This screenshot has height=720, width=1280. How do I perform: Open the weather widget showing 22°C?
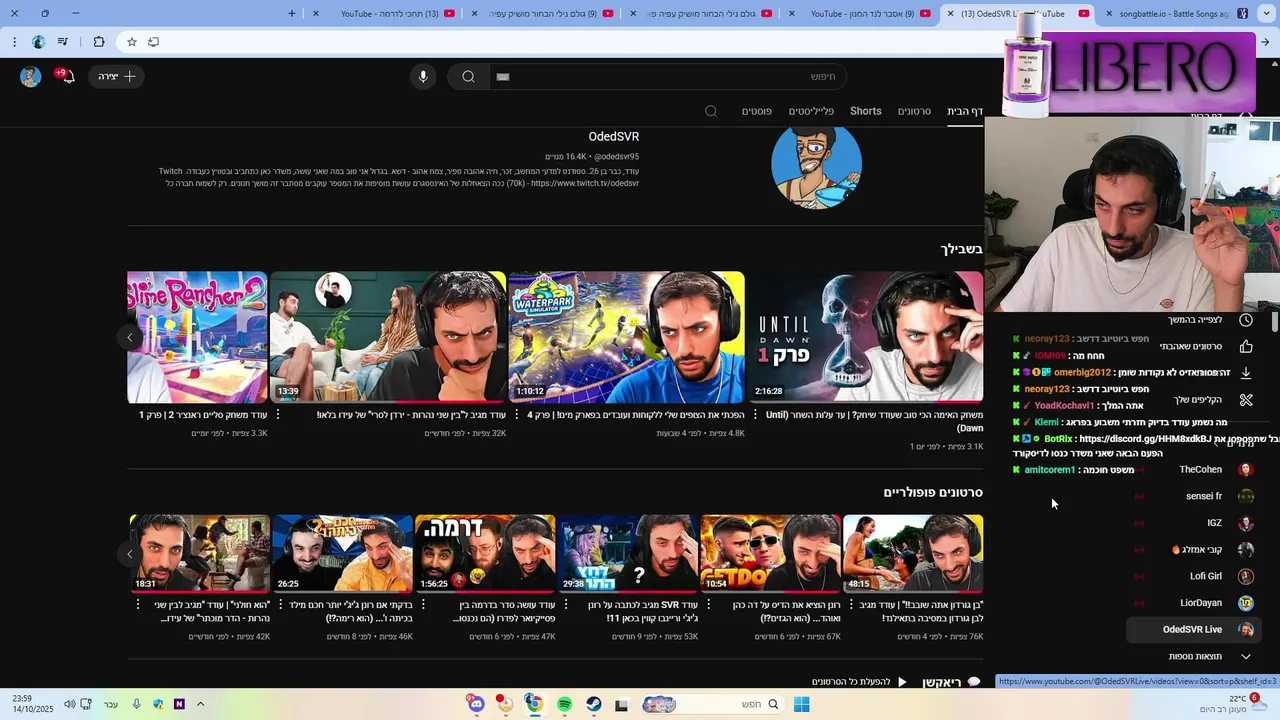pyautogui.click(x=1233, y=704)
